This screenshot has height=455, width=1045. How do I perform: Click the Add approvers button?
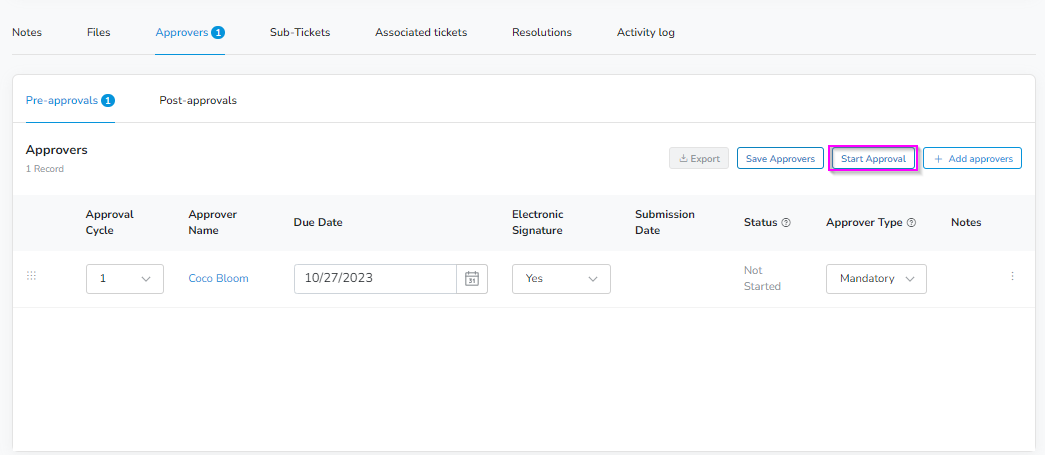point(972,159)
